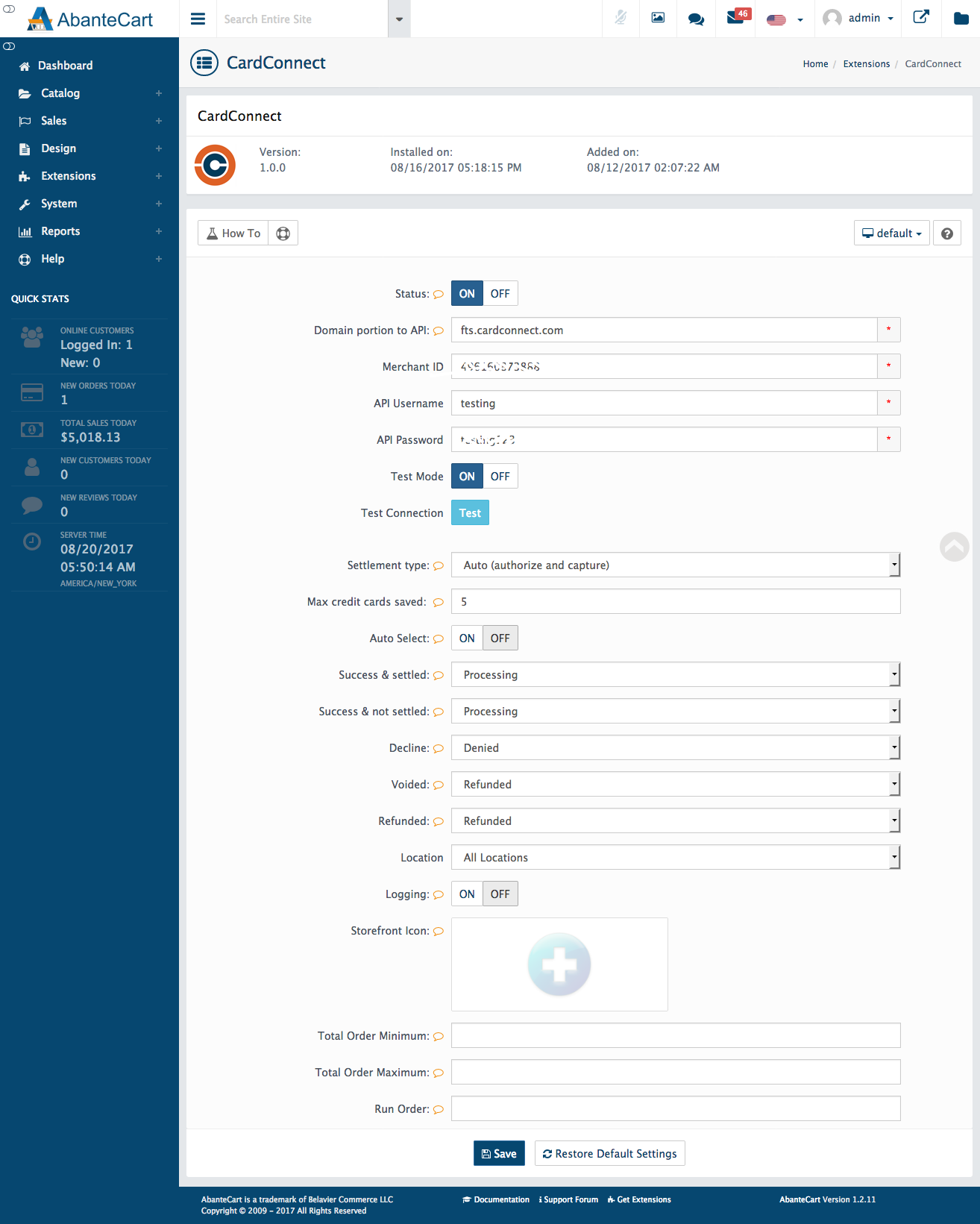Add a storefront icon via plus thumbnail

pyautogui.click(x=559, y=964)
